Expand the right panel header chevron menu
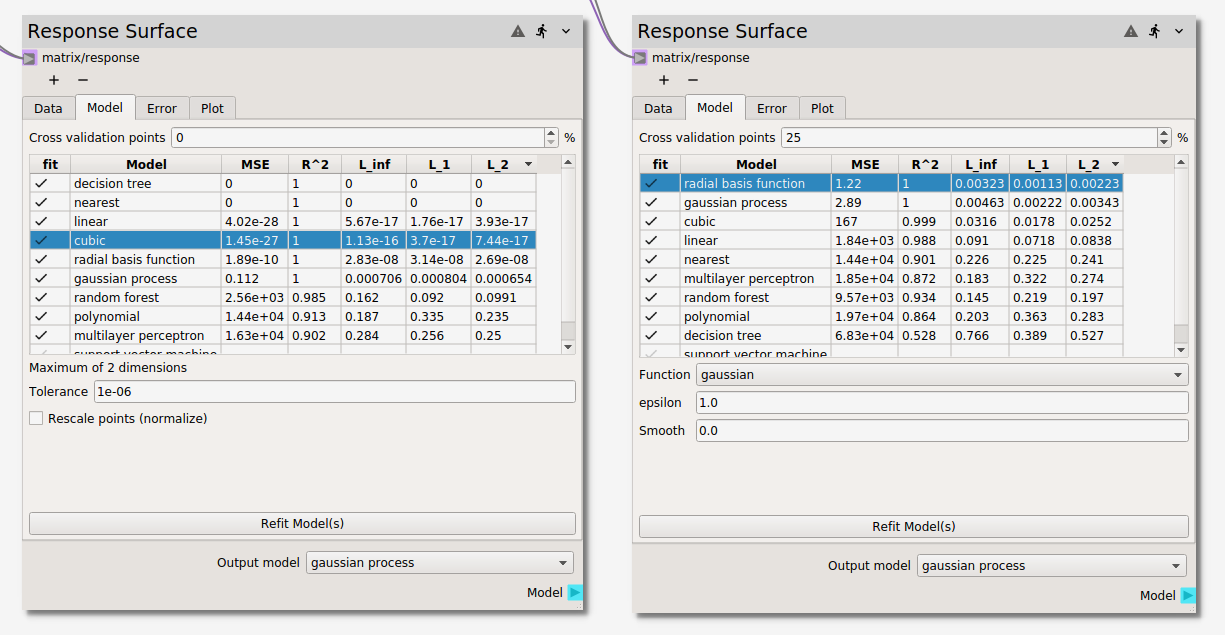The image size is (1225, 635). pos(1179,31)
